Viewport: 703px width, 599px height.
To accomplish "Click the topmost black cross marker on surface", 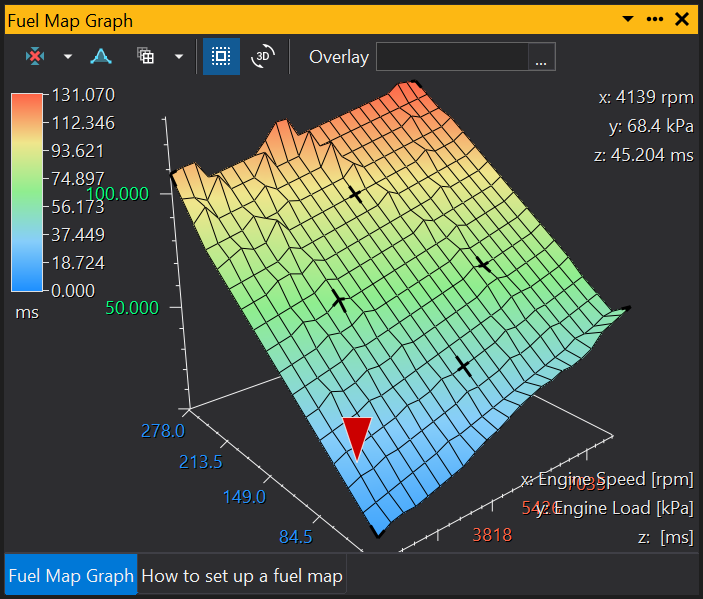I will click(355, 196).
